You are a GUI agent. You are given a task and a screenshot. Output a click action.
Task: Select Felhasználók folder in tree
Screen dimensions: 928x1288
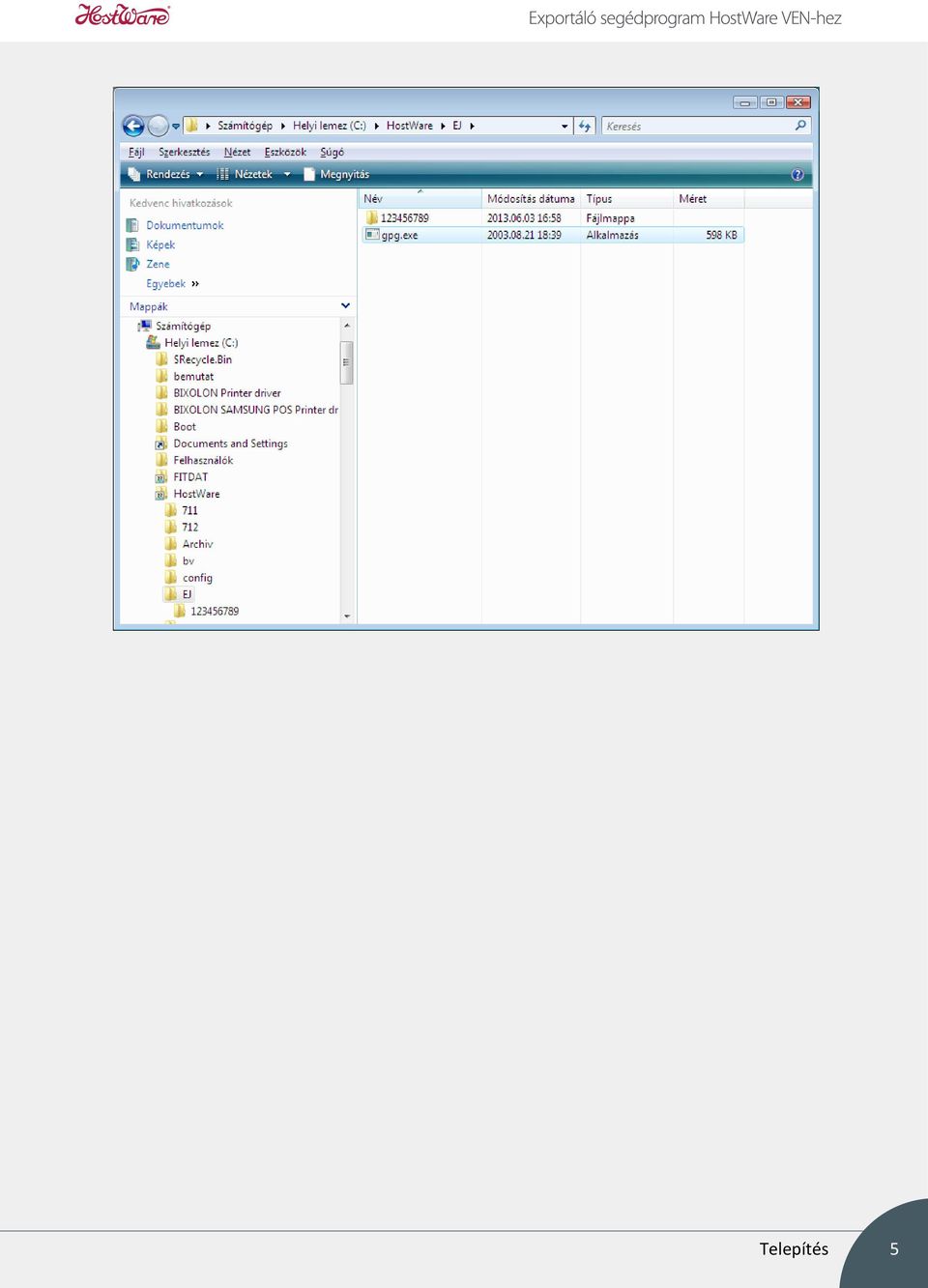(203, 460)
